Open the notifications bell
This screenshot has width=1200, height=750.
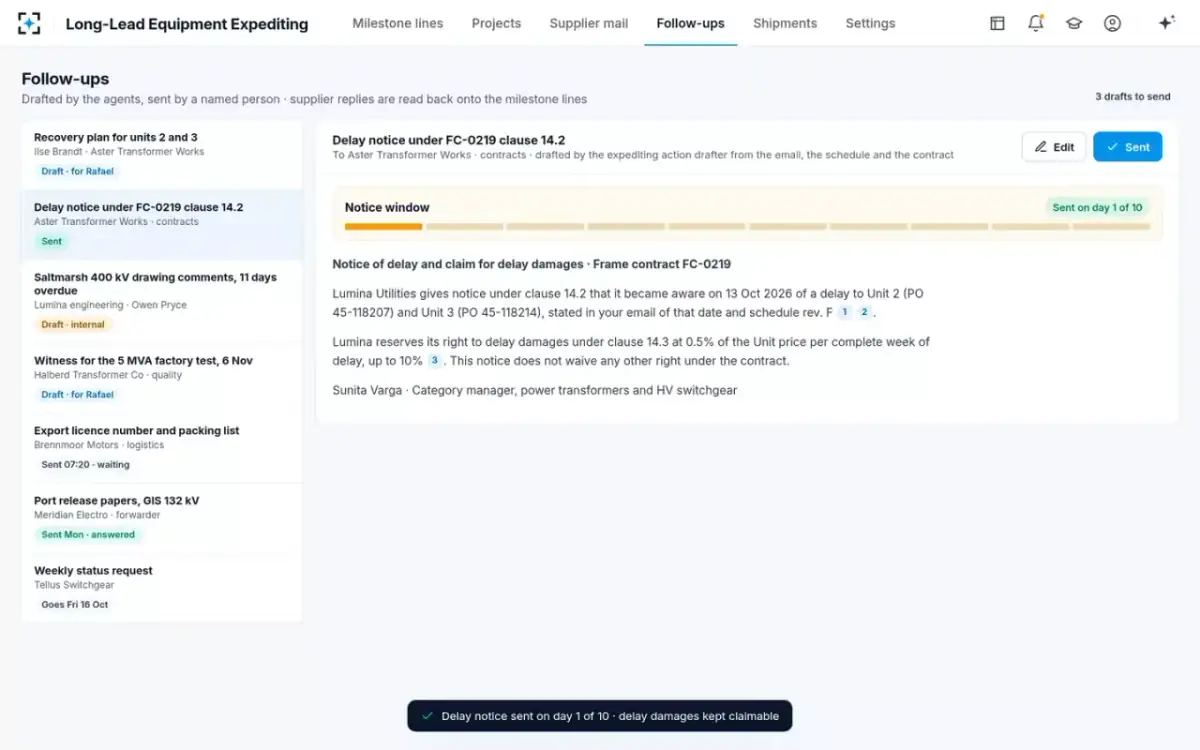coord(1036,23)
